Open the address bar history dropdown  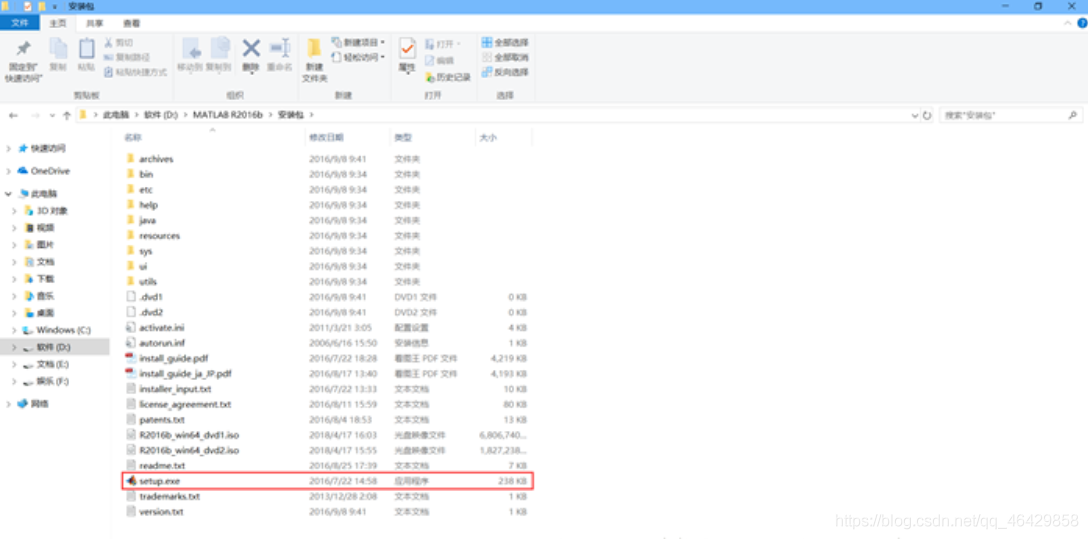(x=915, y=115)
